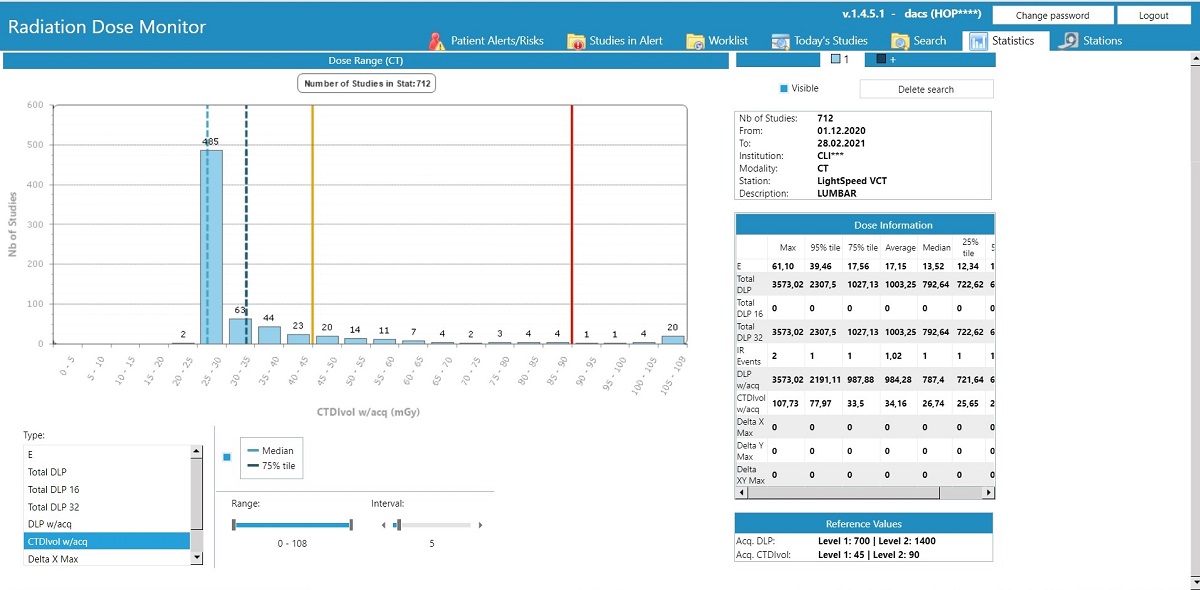Click the Range slider left handle
1200x590 pixels.
(233, 524)
